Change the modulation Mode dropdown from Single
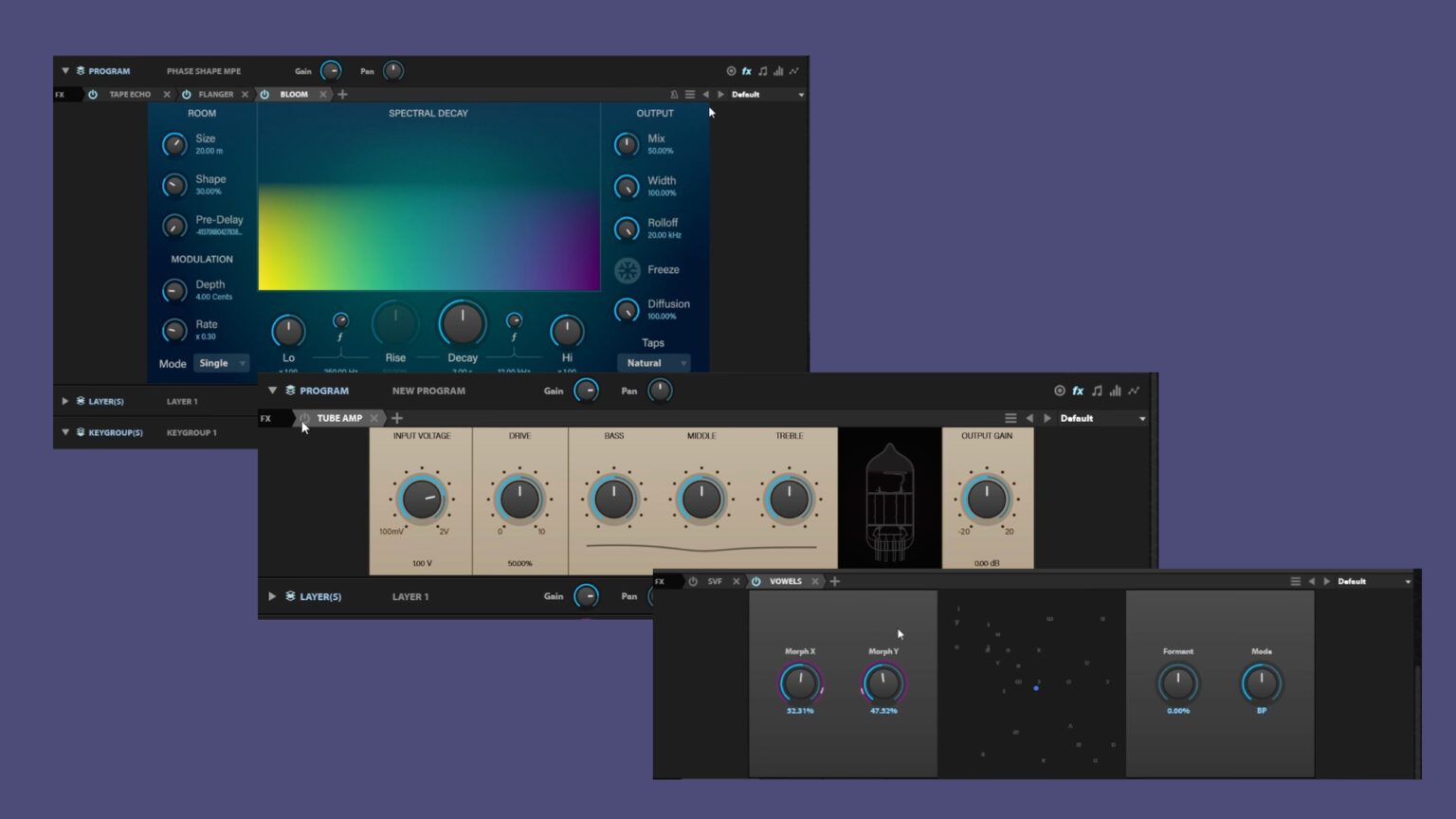The height and width of the screenshot is (819, 1456). (x=220, y=362)
